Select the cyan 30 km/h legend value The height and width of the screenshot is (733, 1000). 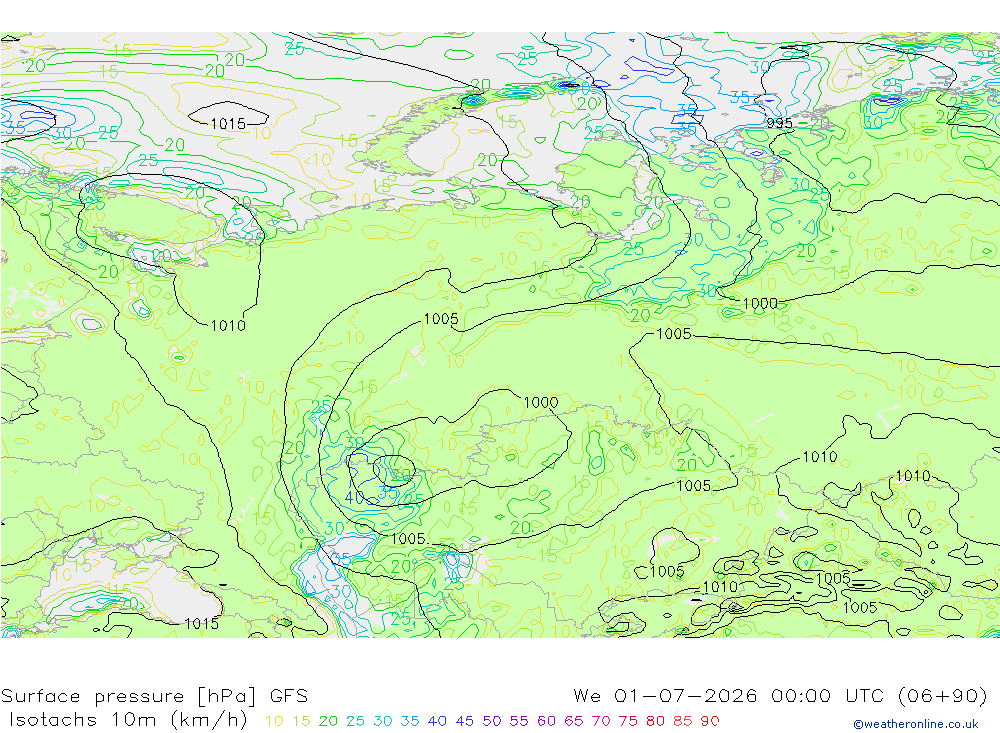383,721
